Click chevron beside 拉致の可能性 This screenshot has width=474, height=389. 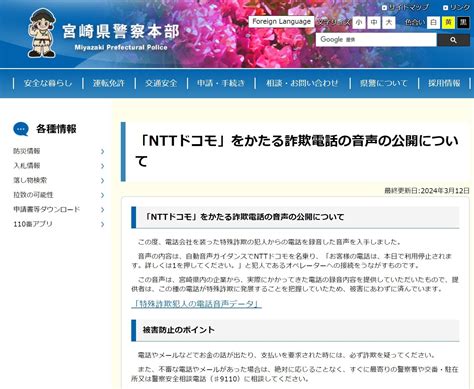pos(102,195)
